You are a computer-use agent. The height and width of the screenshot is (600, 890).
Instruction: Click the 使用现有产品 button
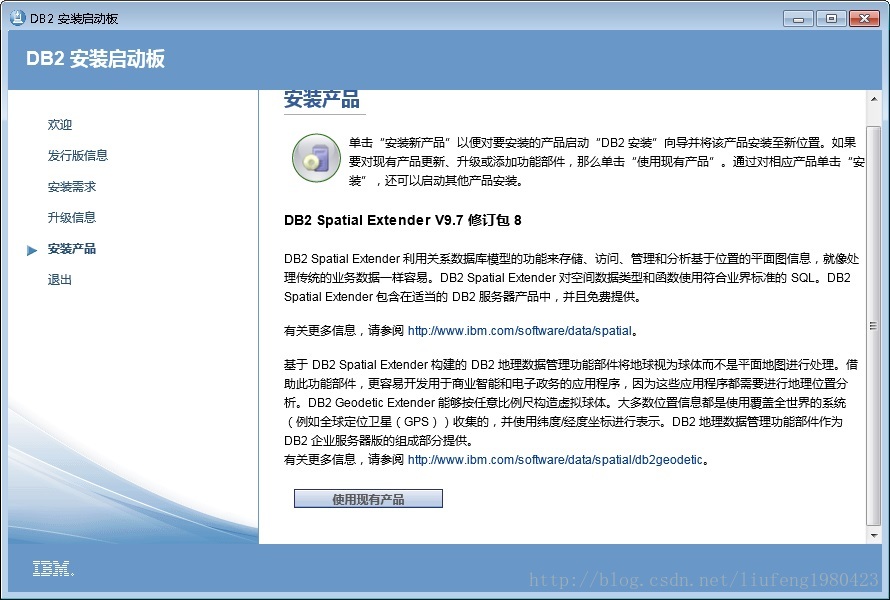pyautogui.click(x=368, y=499)
